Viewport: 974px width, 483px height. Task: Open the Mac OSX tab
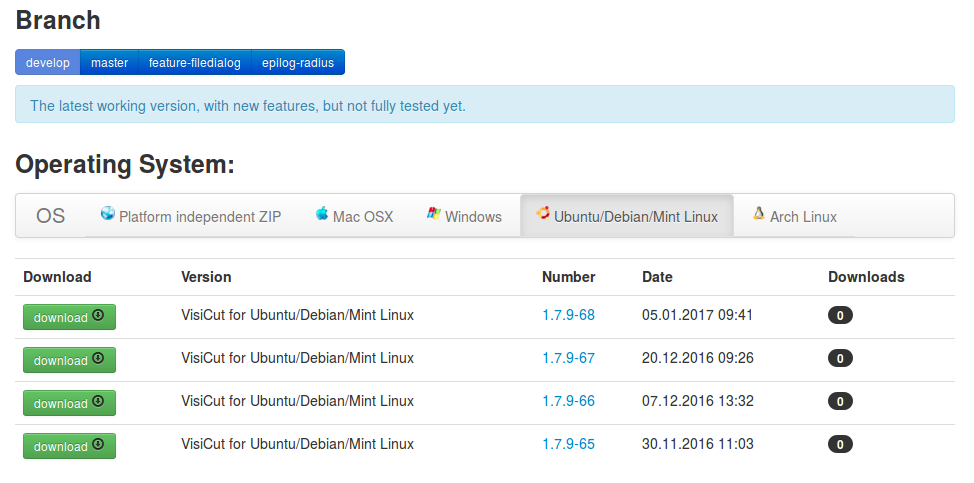coord(355,216)
